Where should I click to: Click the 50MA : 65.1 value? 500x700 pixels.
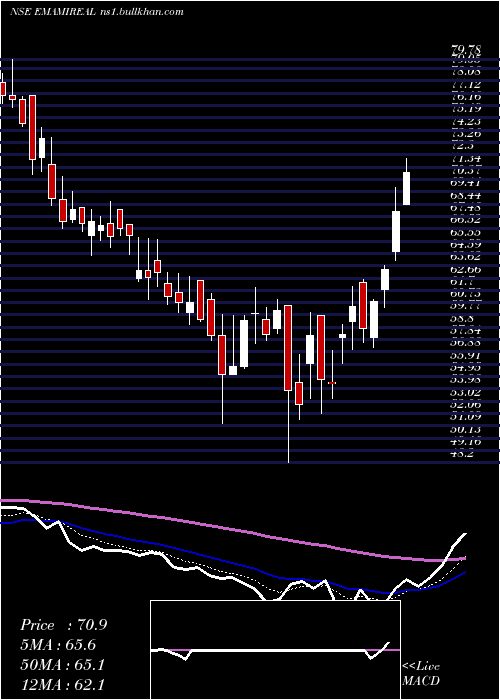pyautogui.click(x=62, y=665)
